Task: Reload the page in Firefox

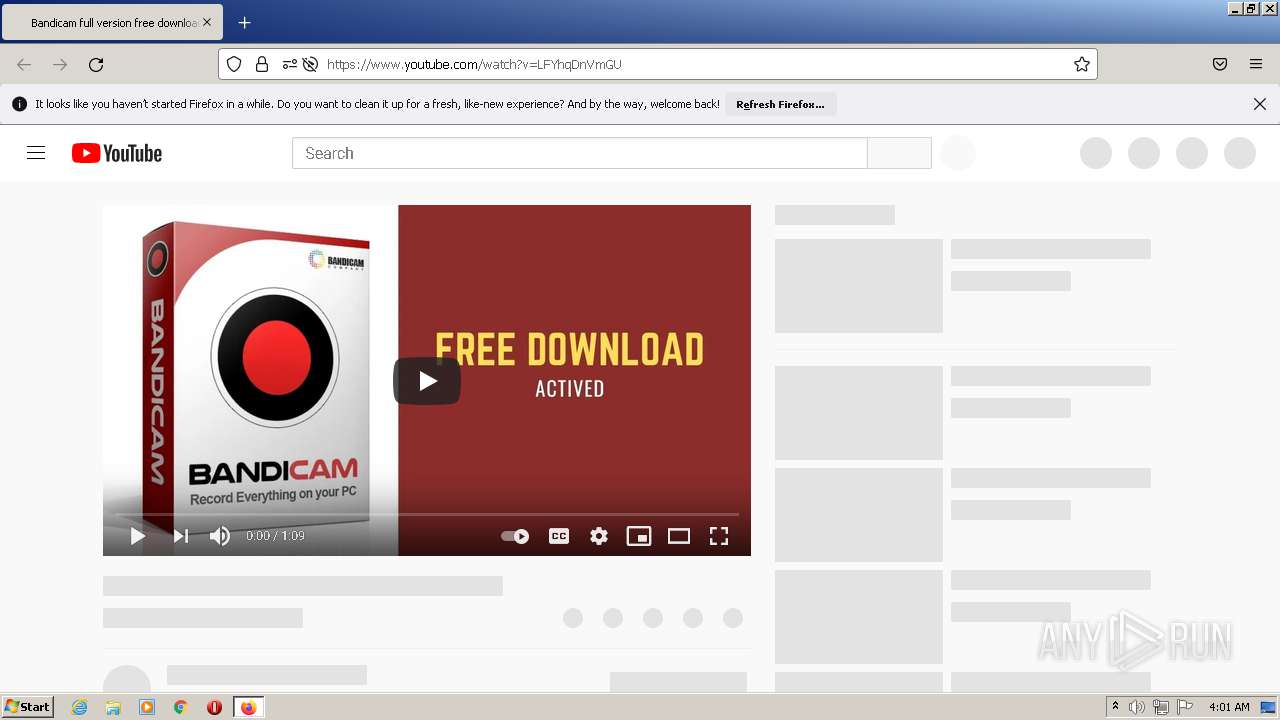Action: click(x=96, y=64)
